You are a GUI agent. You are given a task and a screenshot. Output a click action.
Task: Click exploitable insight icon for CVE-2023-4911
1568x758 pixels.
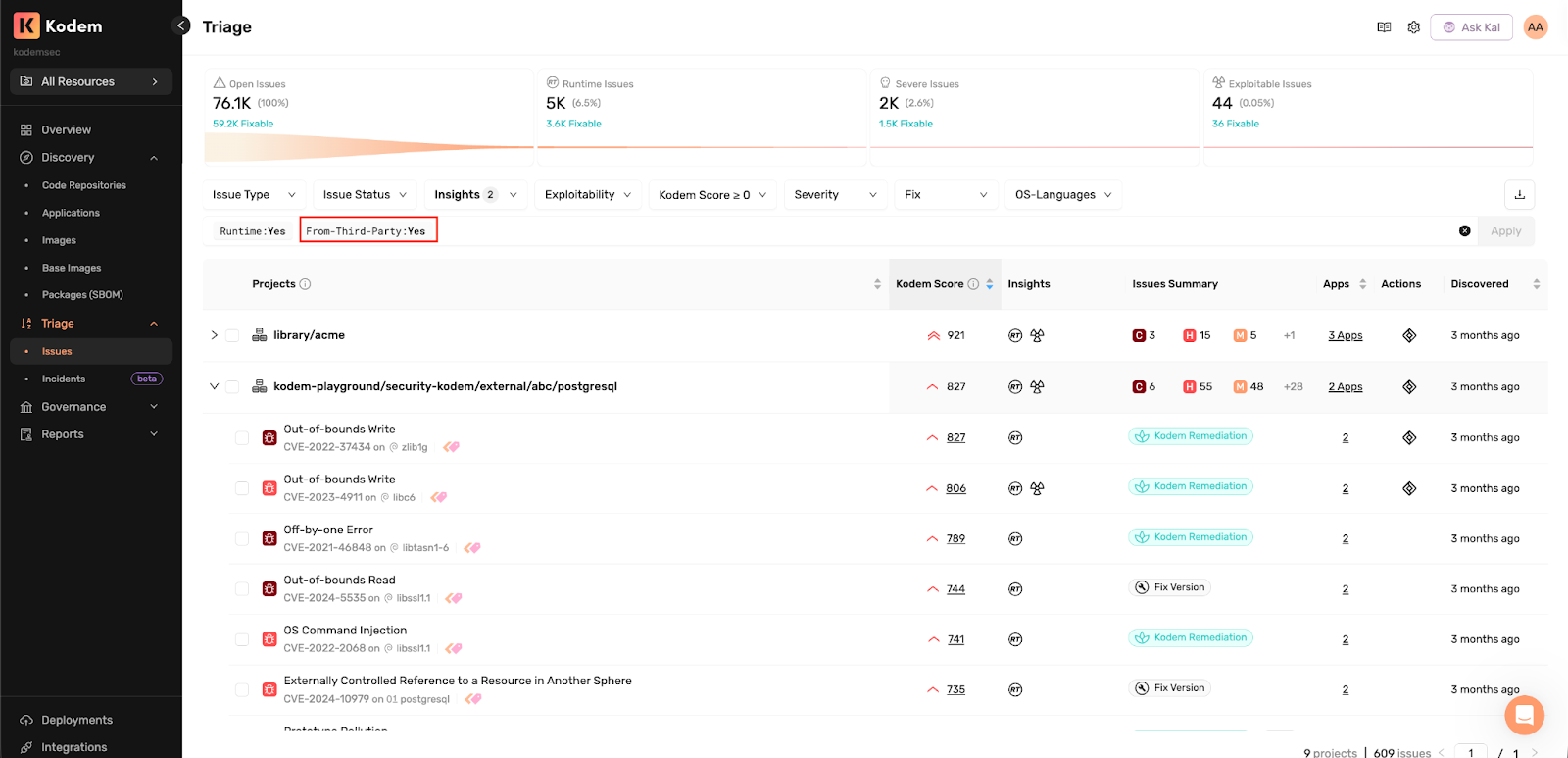[x=1037, y=488]
